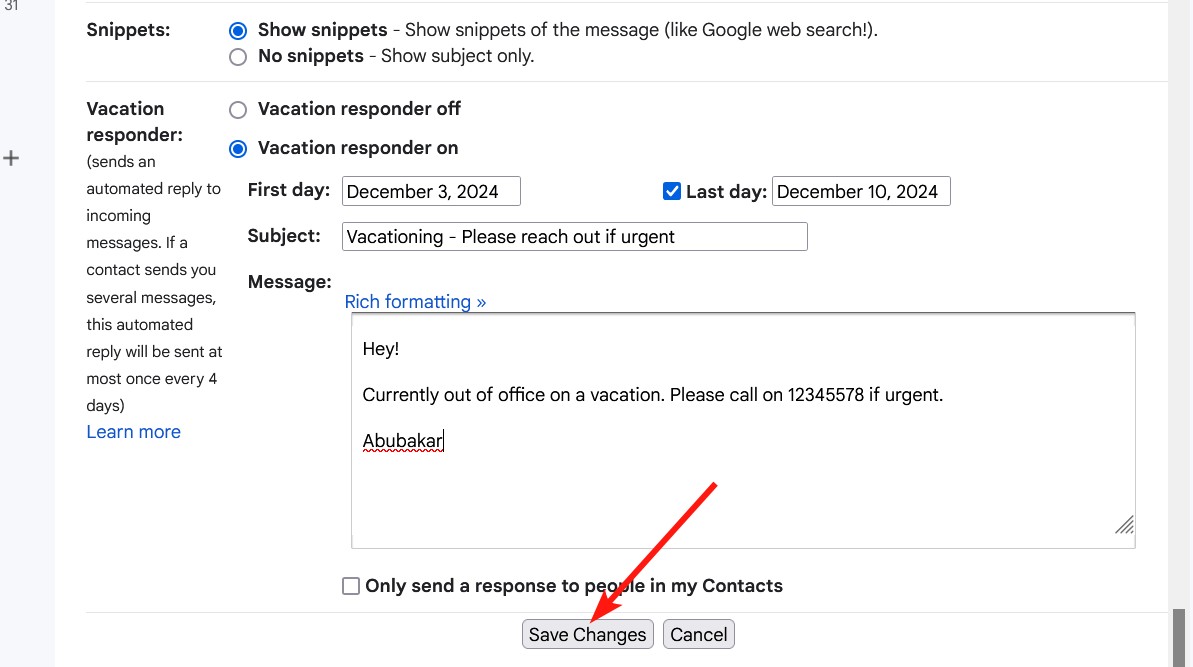
Task: Click the message box resize handle
Action: point(1124,525)
